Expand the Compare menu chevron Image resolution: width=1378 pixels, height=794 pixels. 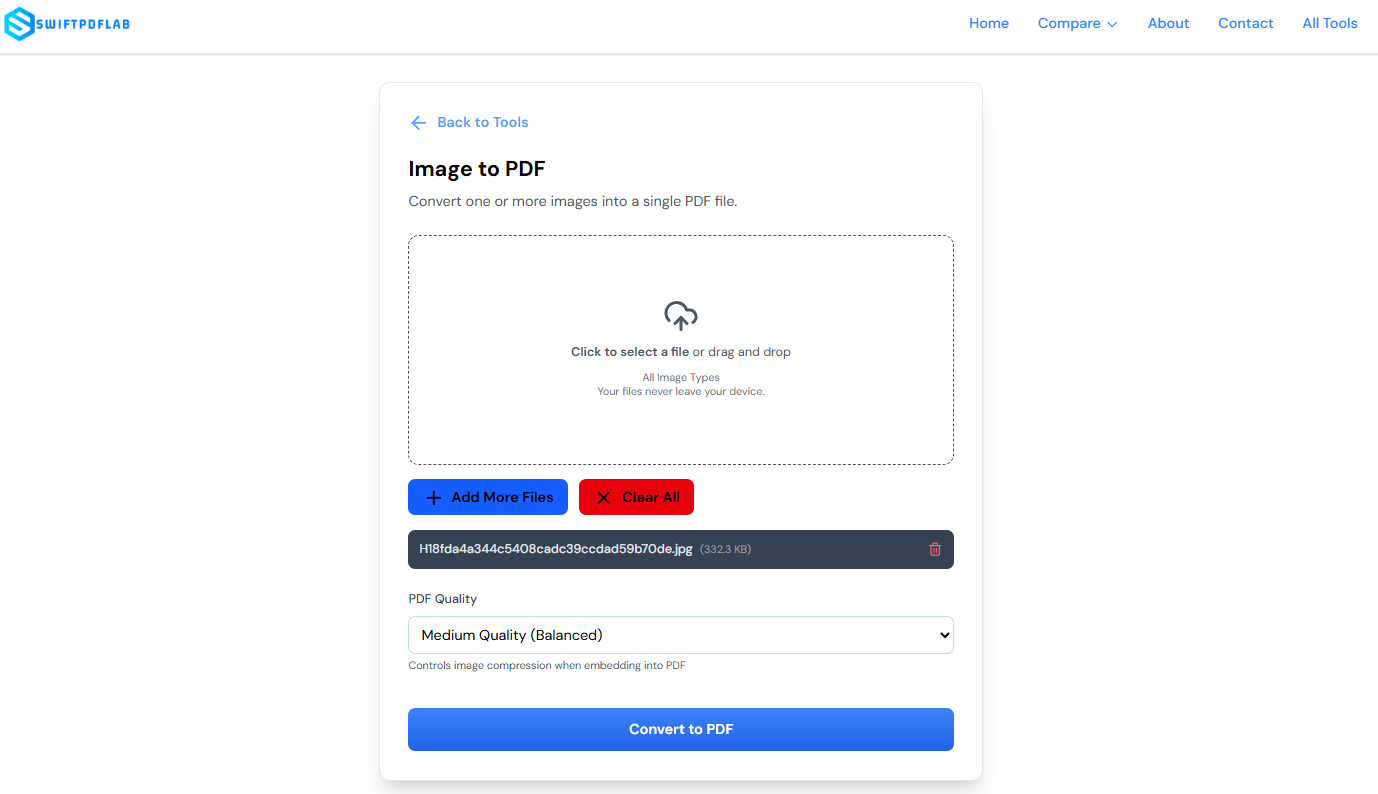pyautogui.click(x=1113, y=23)
